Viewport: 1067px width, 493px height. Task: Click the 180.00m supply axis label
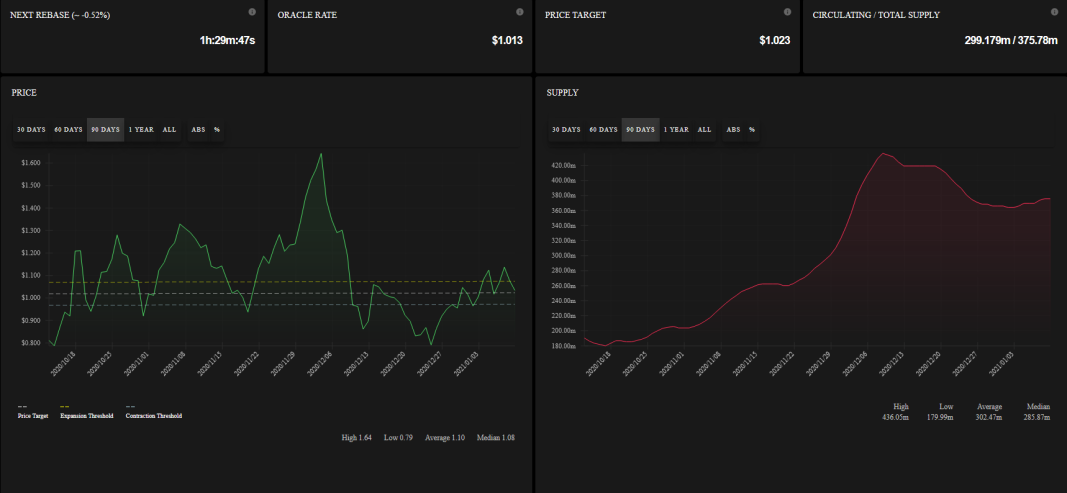(x=563, y=346)
